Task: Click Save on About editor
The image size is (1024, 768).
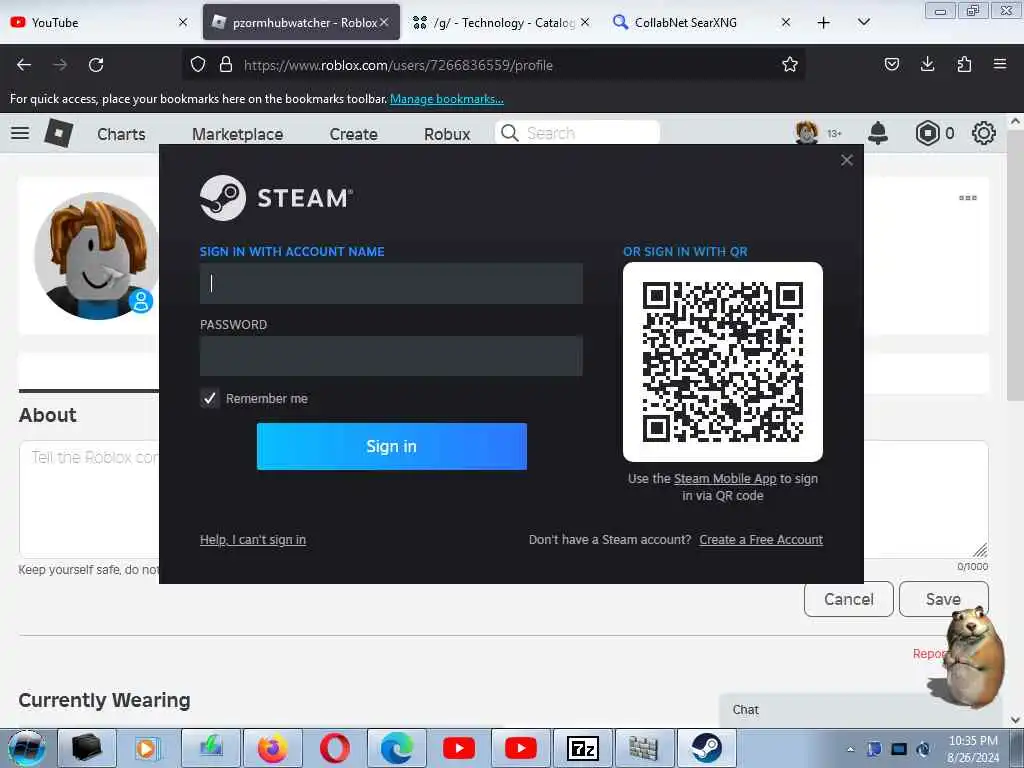Action: 943,599
